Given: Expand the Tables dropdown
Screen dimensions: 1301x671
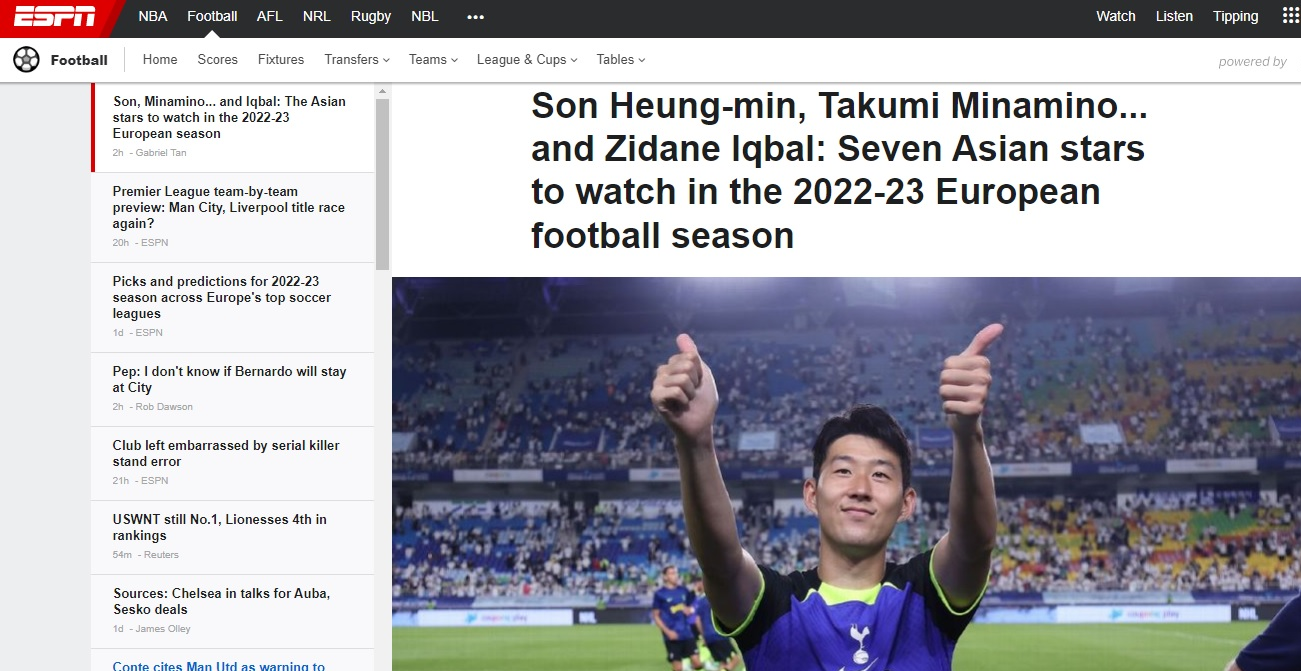Looking at the screenshot, I should pos(621,60).
